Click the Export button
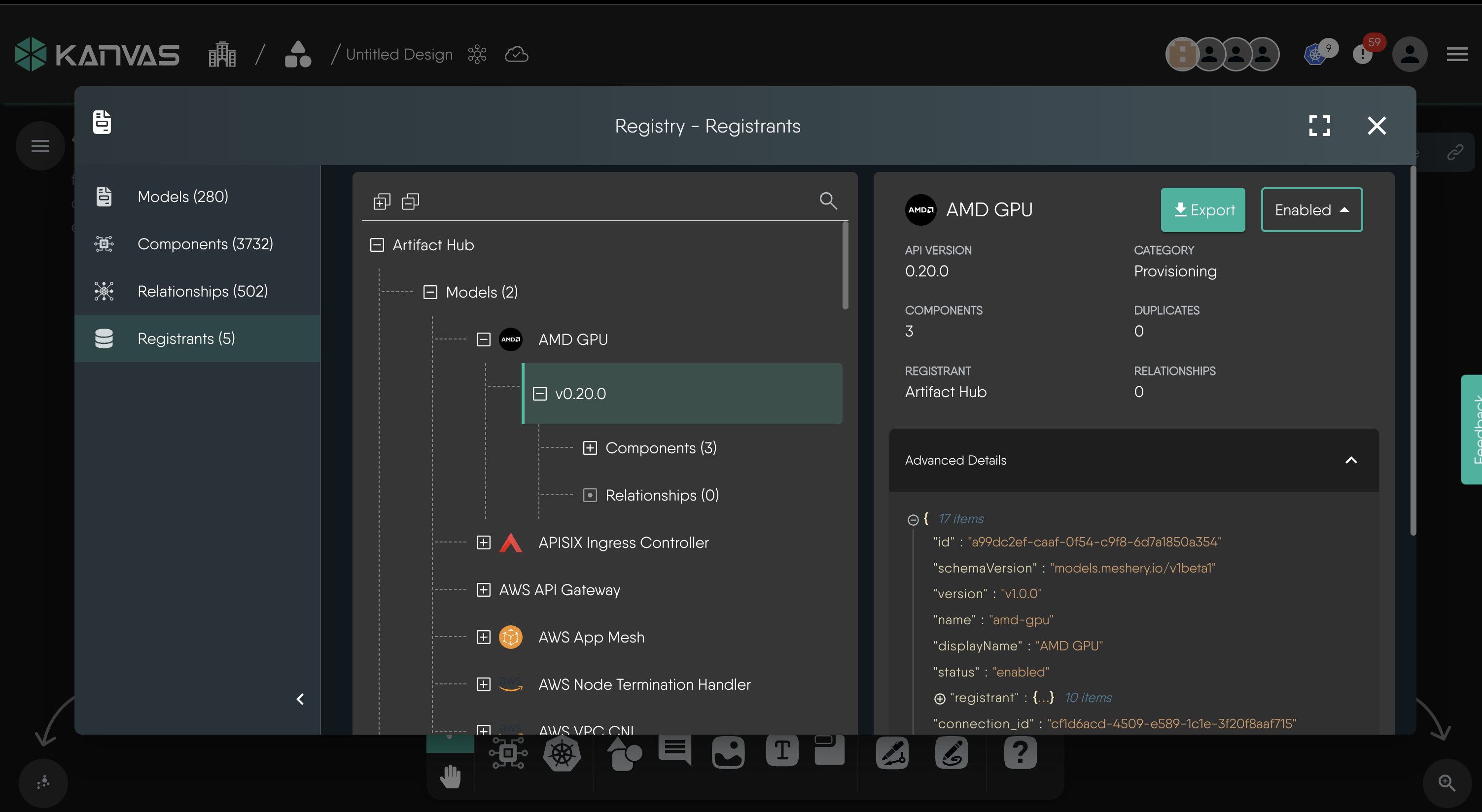Viewport: 1482px width, 812px height. 1202,210
